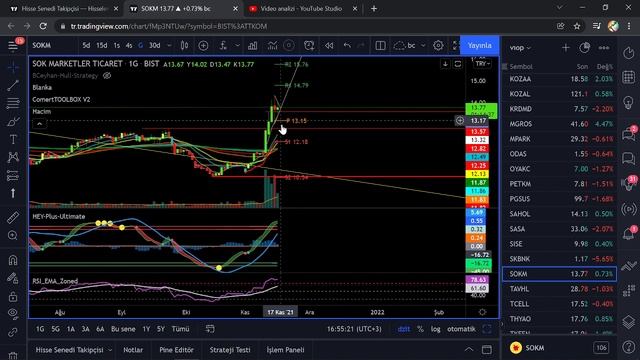Switch to the Notlar tab

[x=133, y=350]
